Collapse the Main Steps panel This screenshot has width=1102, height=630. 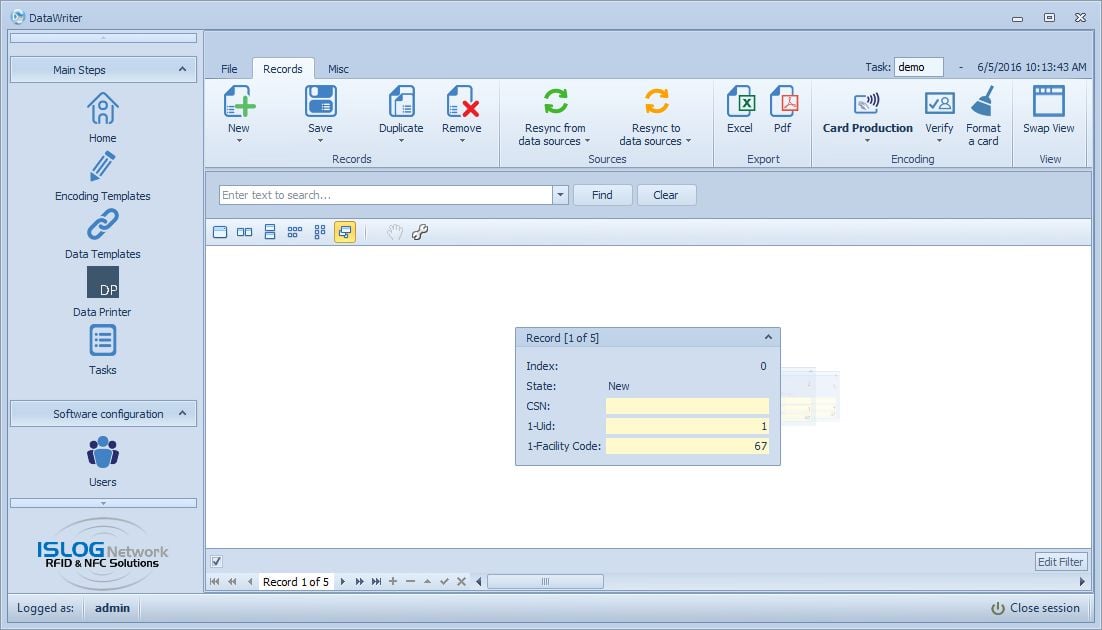point(182,69)
